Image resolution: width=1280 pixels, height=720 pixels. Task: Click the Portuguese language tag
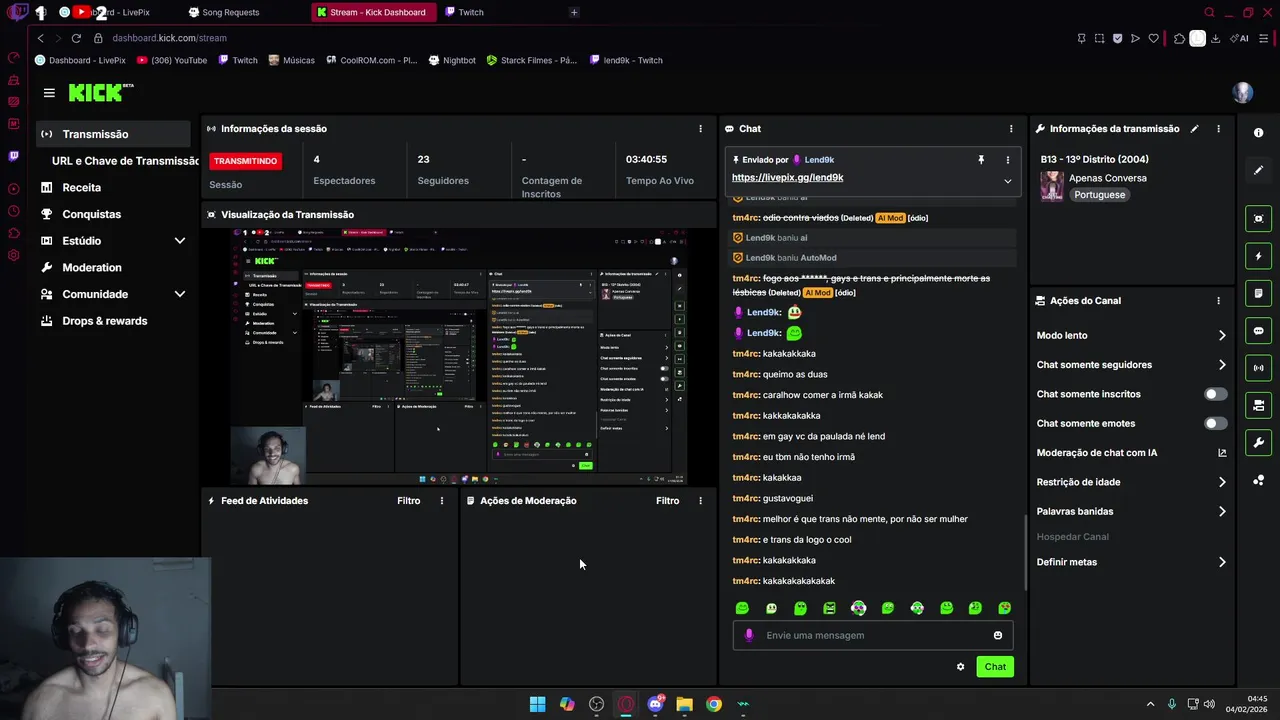tap(1099, 195)
